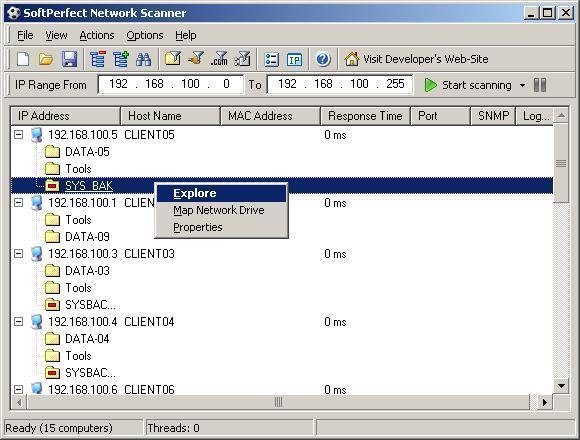
Task: Click the folder filter toolbar icon
Action: tap(173, 58)
